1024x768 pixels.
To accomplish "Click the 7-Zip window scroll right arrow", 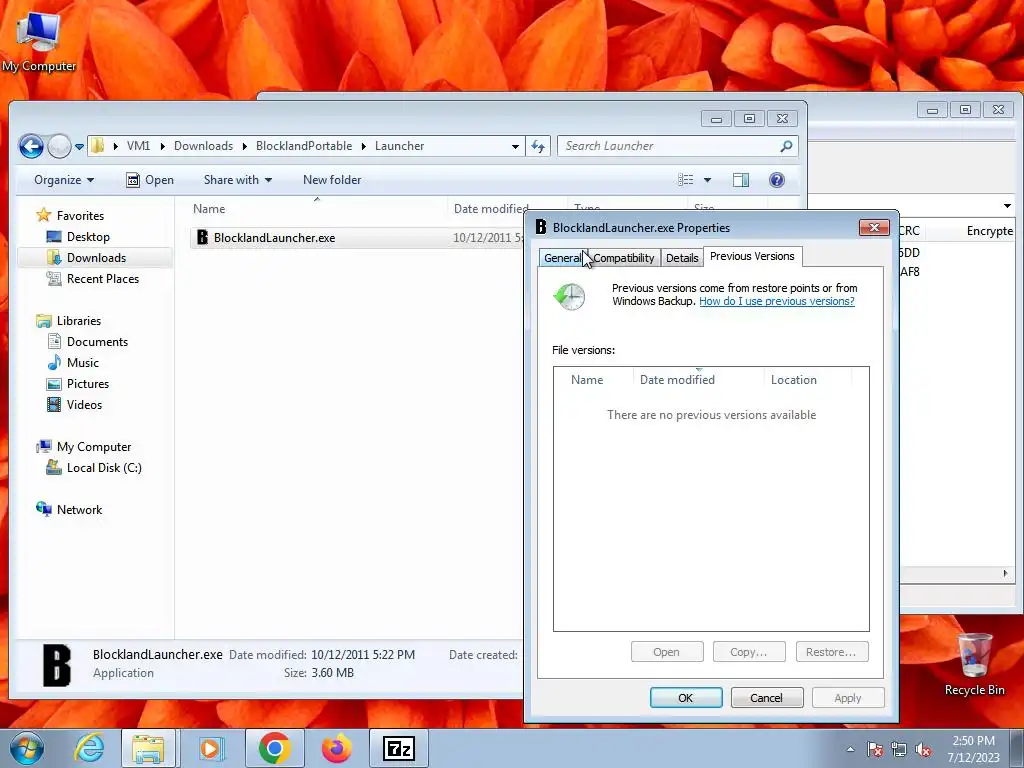I will [1006, 573].
